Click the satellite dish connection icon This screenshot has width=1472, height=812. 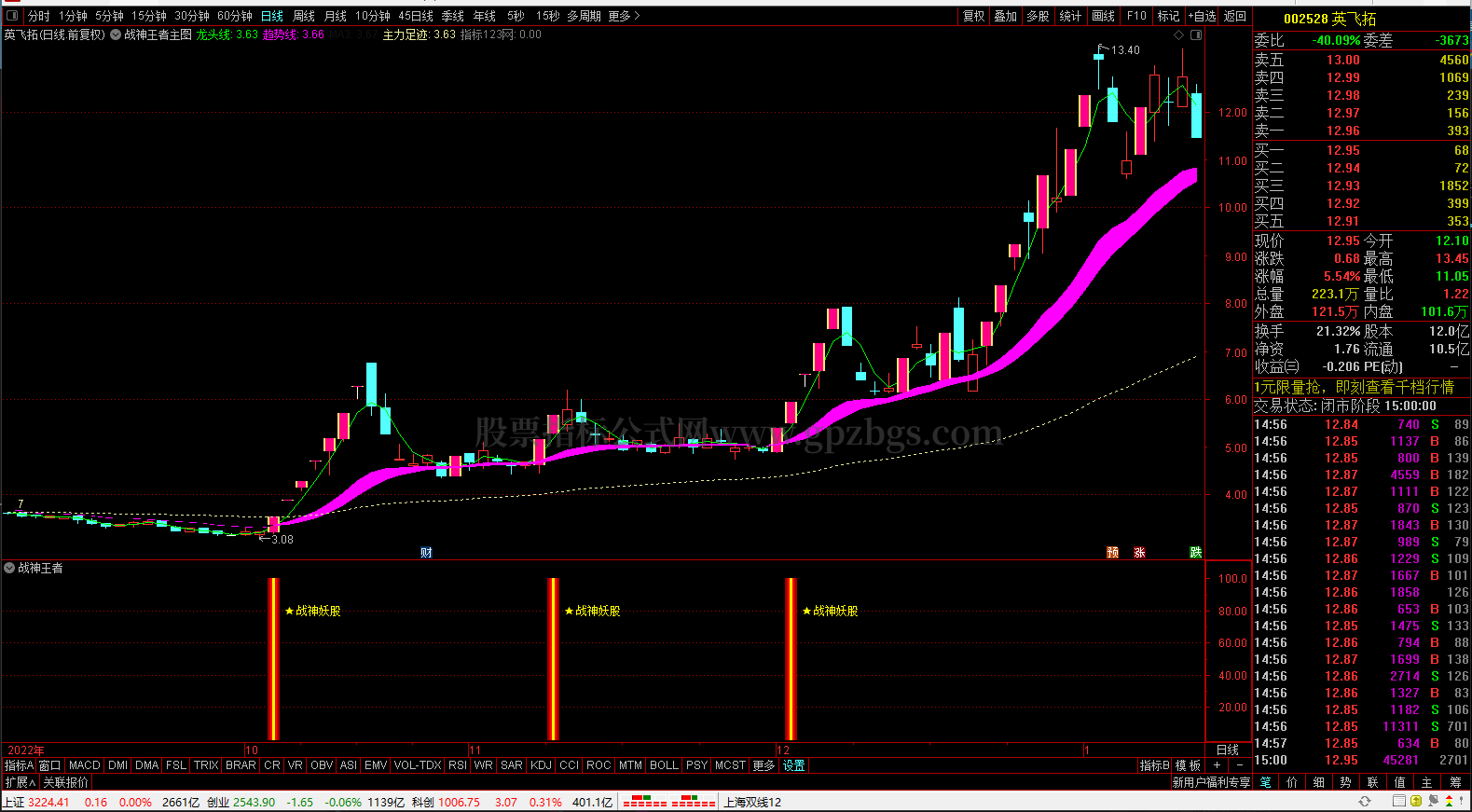[1434, 802]
